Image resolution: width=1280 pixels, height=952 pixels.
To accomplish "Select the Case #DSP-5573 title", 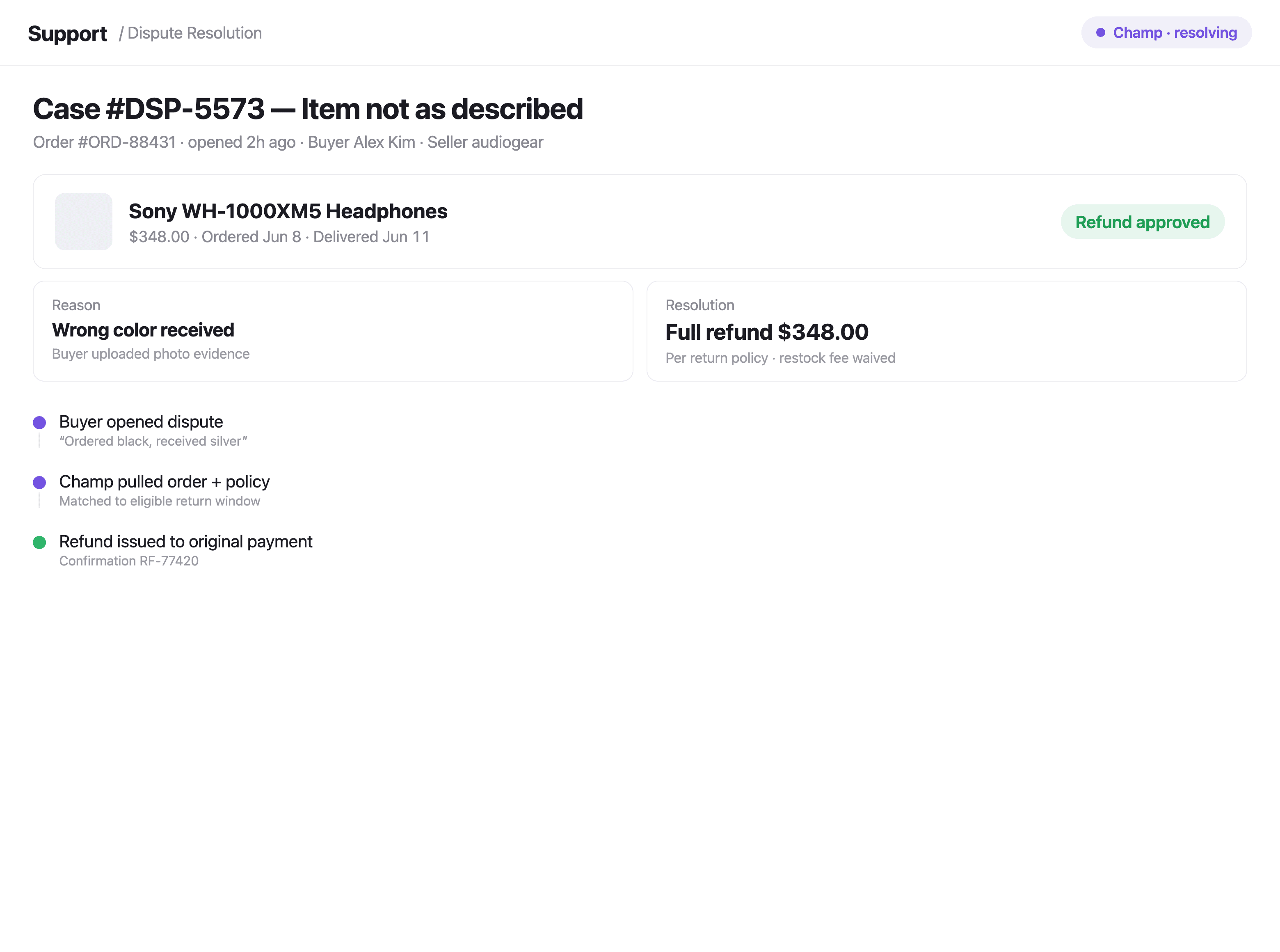I will coord(308,109).
